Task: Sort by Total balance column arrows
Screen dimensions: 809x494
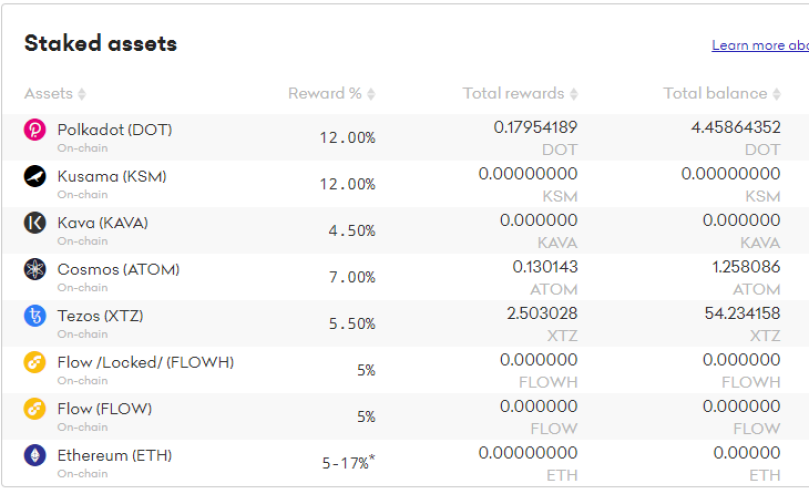Action: tap(776, 94)
